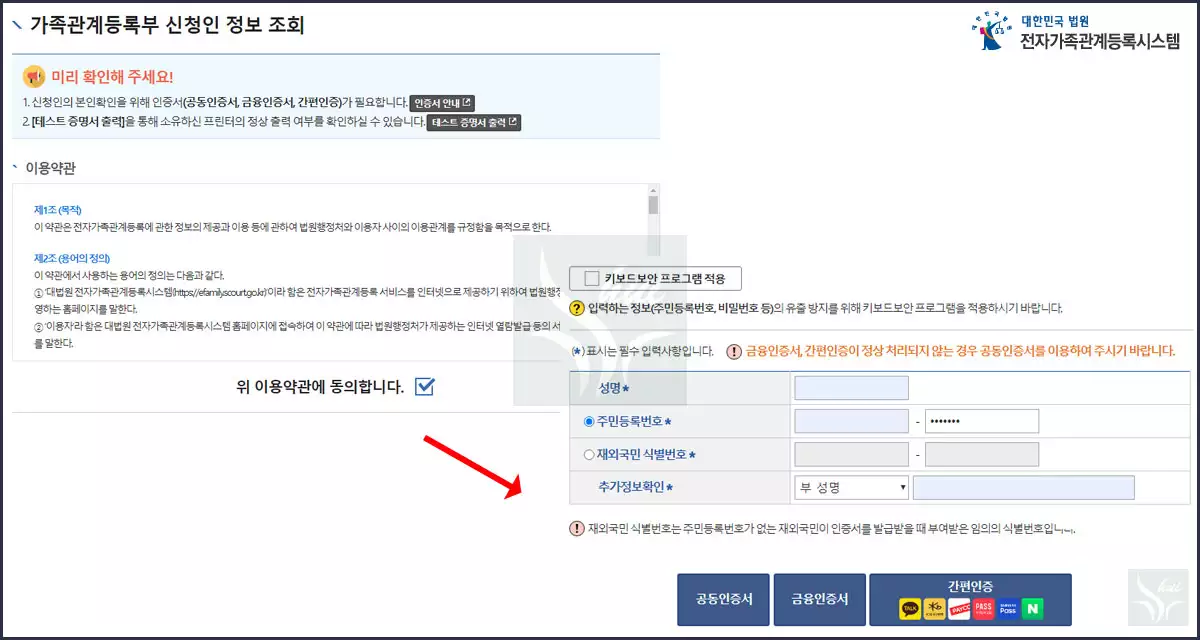
Task: Click the 금융인증서 tab button
Action: pyautogui.click(x=819, y=599)
